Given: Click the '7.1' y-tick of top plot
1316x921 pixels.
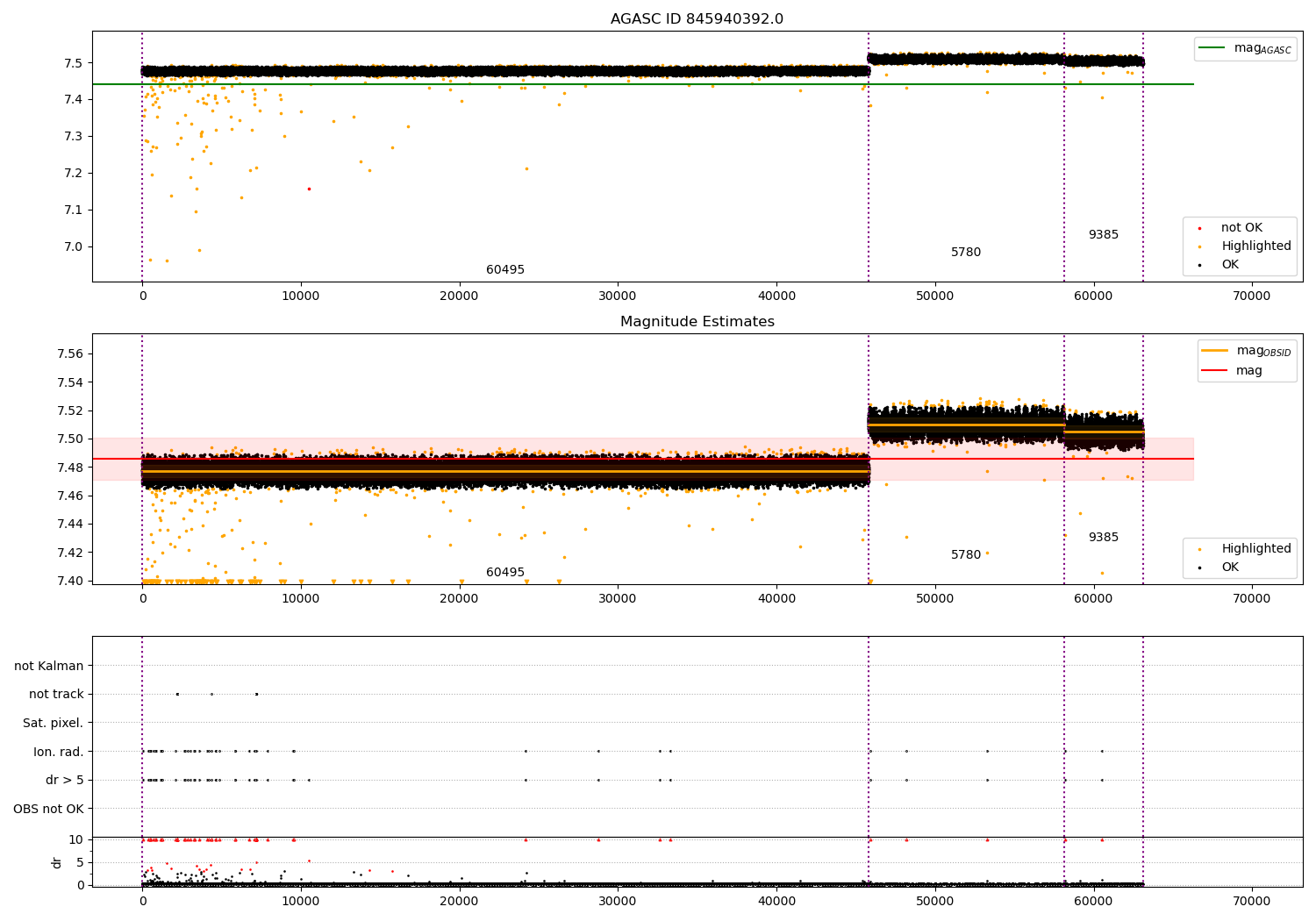Looking at the screenshot, I should tap(73, 210).
